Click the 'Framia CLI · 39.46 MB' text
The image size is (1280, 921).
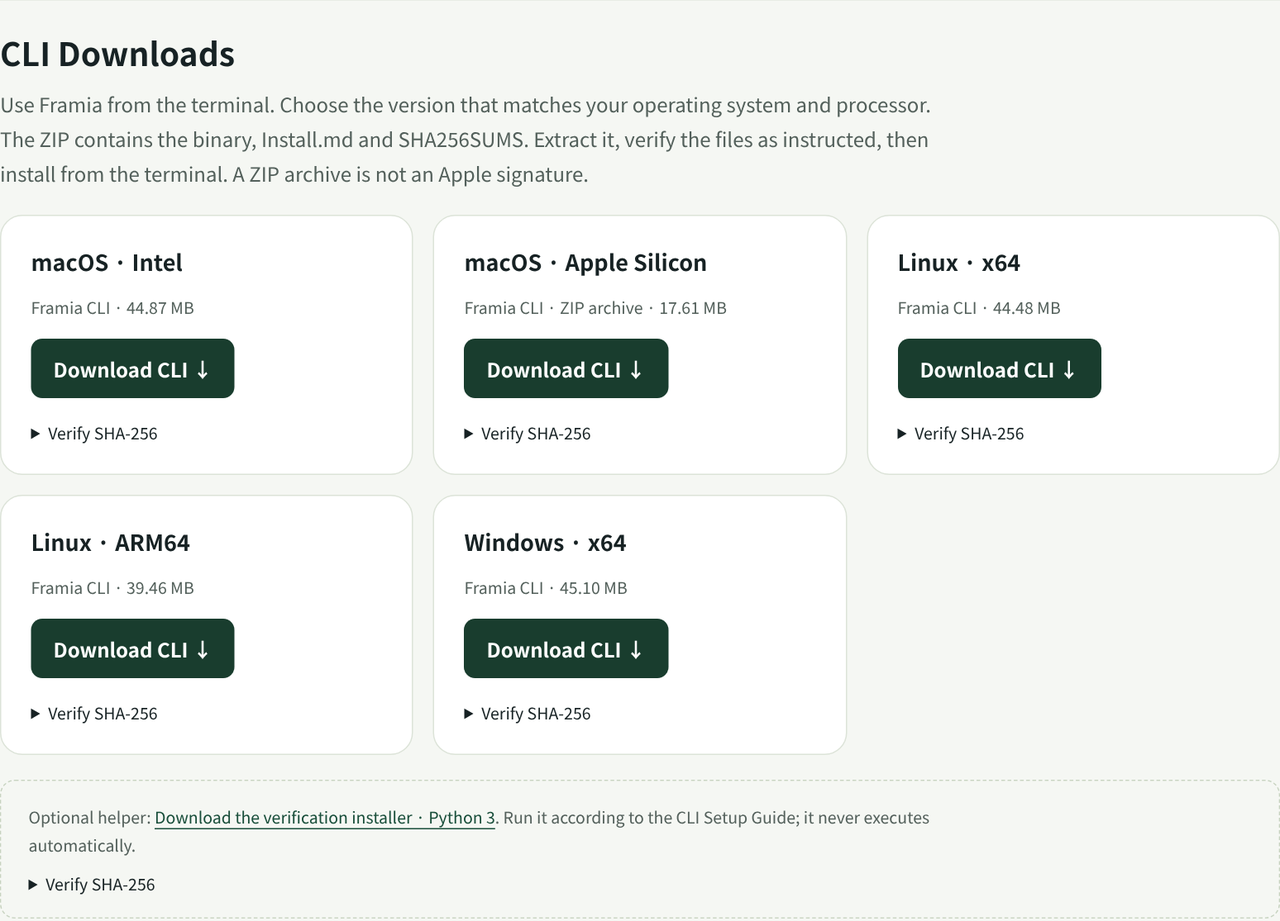pyautogui.click(x=112, y=588)
